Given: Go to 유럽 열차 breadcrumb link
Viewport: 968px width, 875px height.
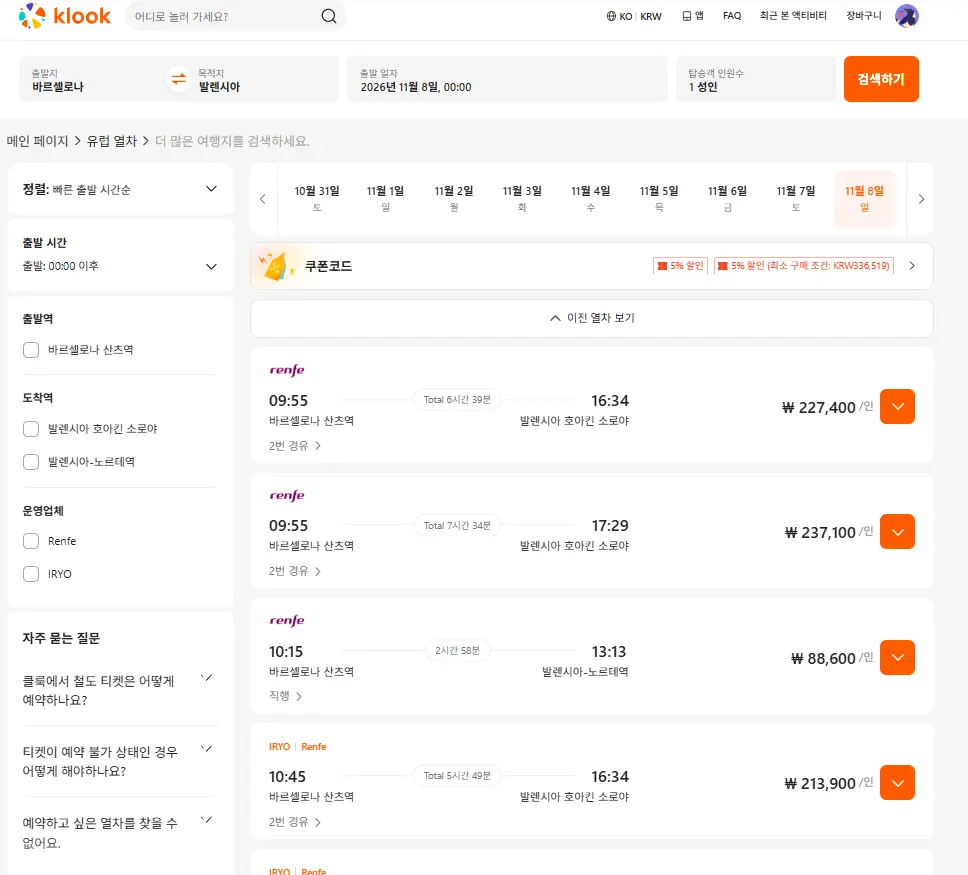Looking at the screenshot, I should [x=112, y=141].
